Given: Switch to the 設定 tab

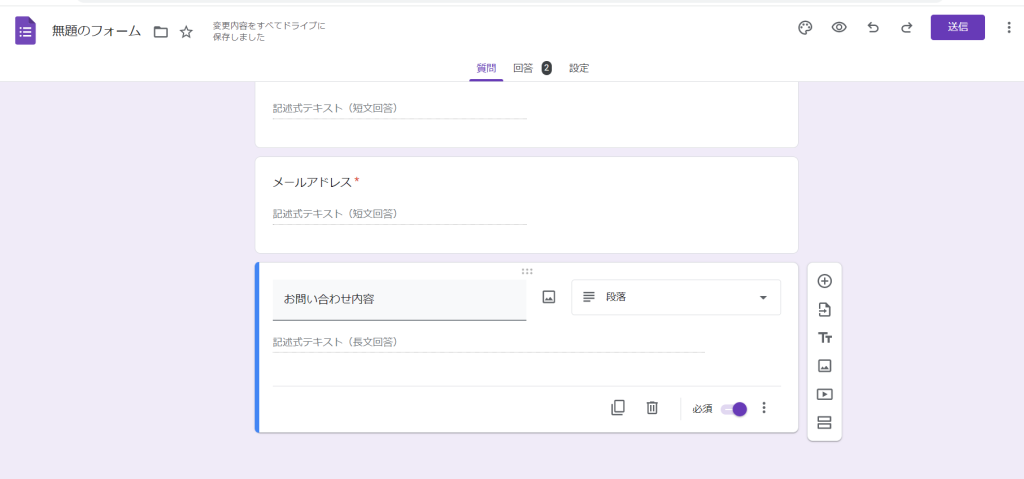Looking at the screenshot, I should [579, 68].
